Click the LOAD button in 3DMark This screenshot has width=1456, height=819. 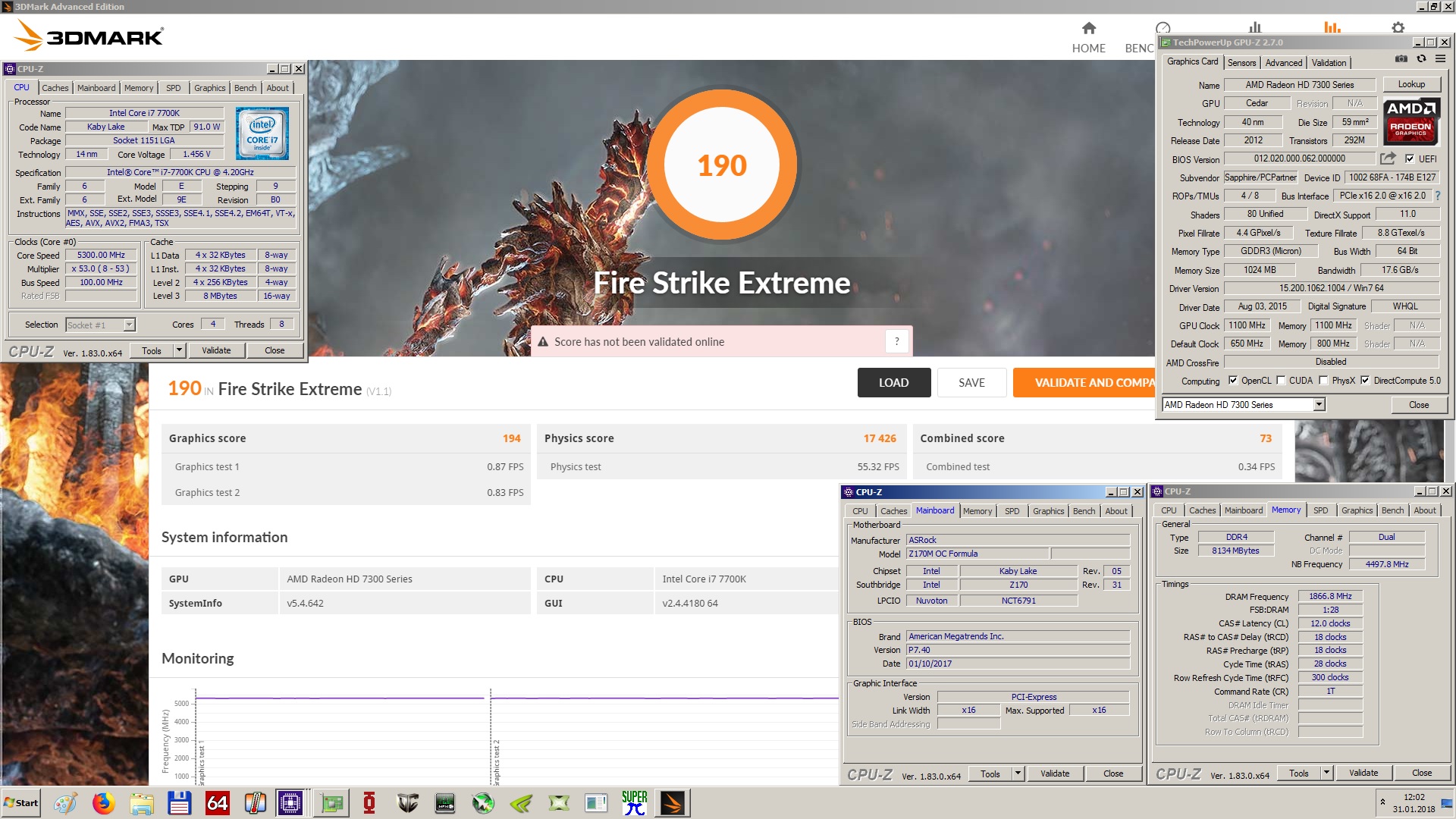893,383
